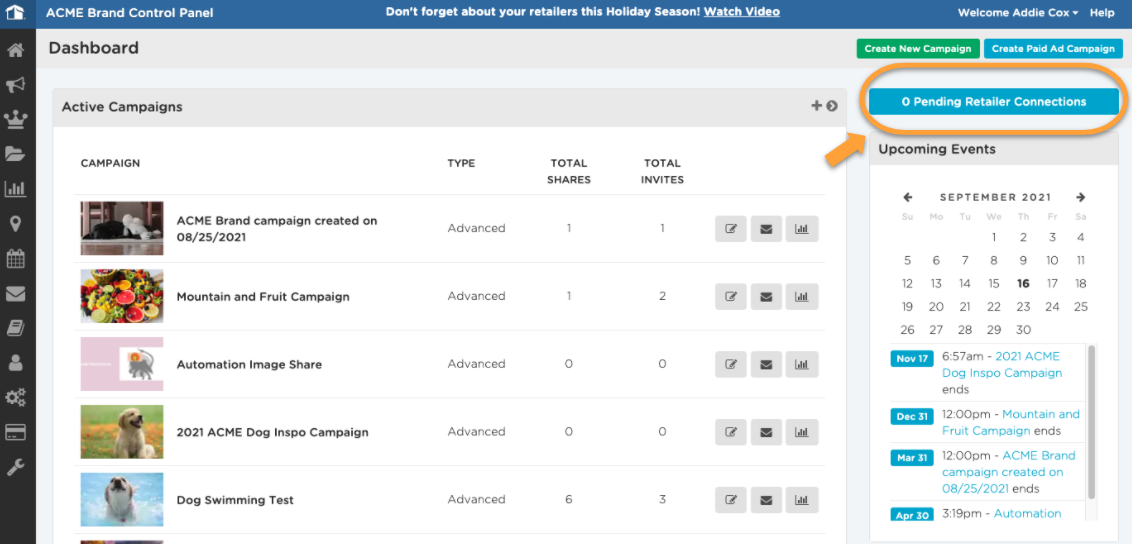The image size is (1132, 544).
Task: Click the circled arrow in Active Campaigns header
Action: [x=832, y=106]
